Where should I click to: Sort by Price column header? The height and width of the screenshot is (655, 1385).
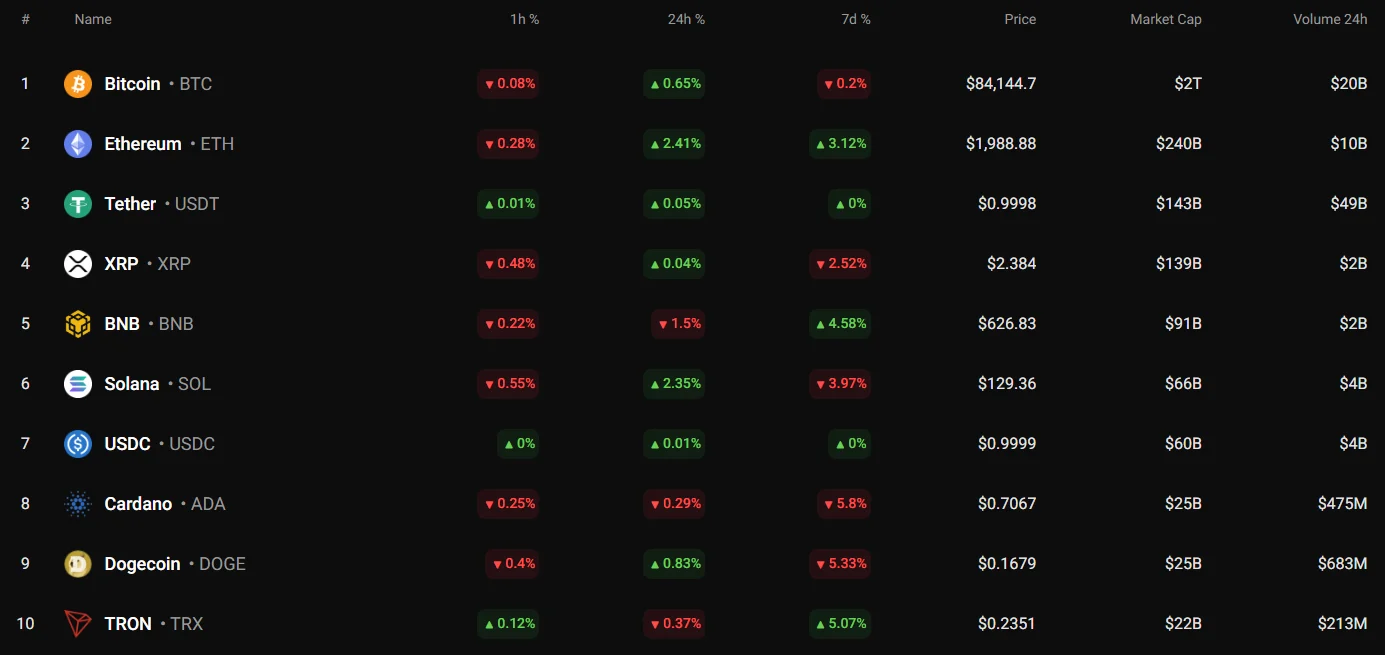coord(1020,19)
